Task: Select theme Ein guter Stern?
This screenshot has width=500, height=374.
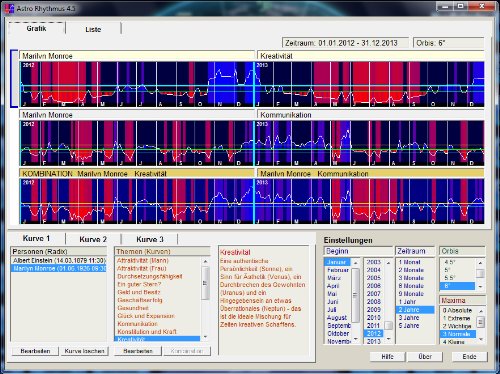Action: coord(139,284)
